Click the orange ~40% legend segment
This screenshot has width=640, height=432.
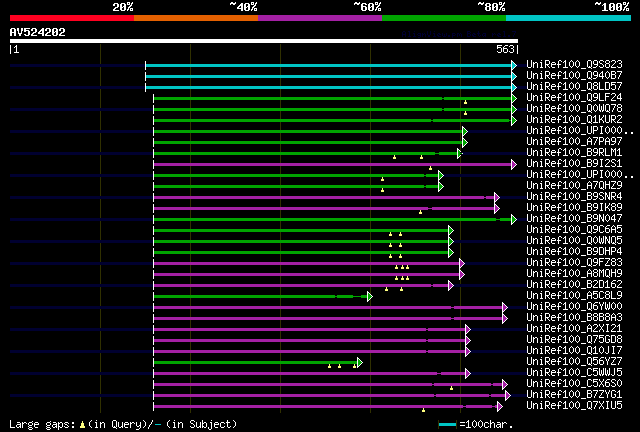[196, 18]
